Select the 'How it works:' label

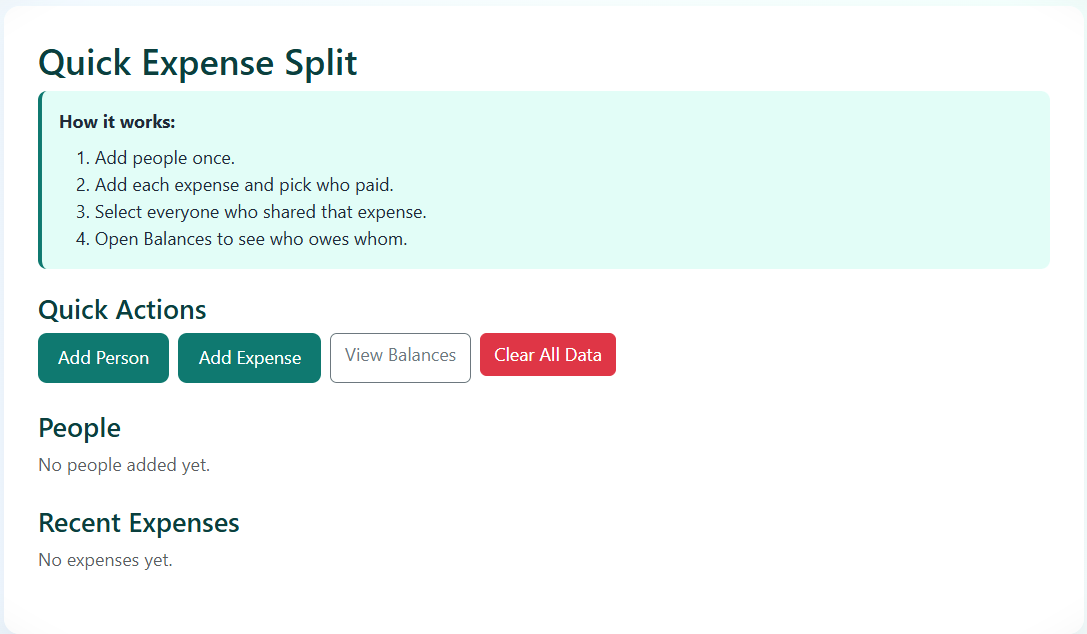tap(117, 122)
